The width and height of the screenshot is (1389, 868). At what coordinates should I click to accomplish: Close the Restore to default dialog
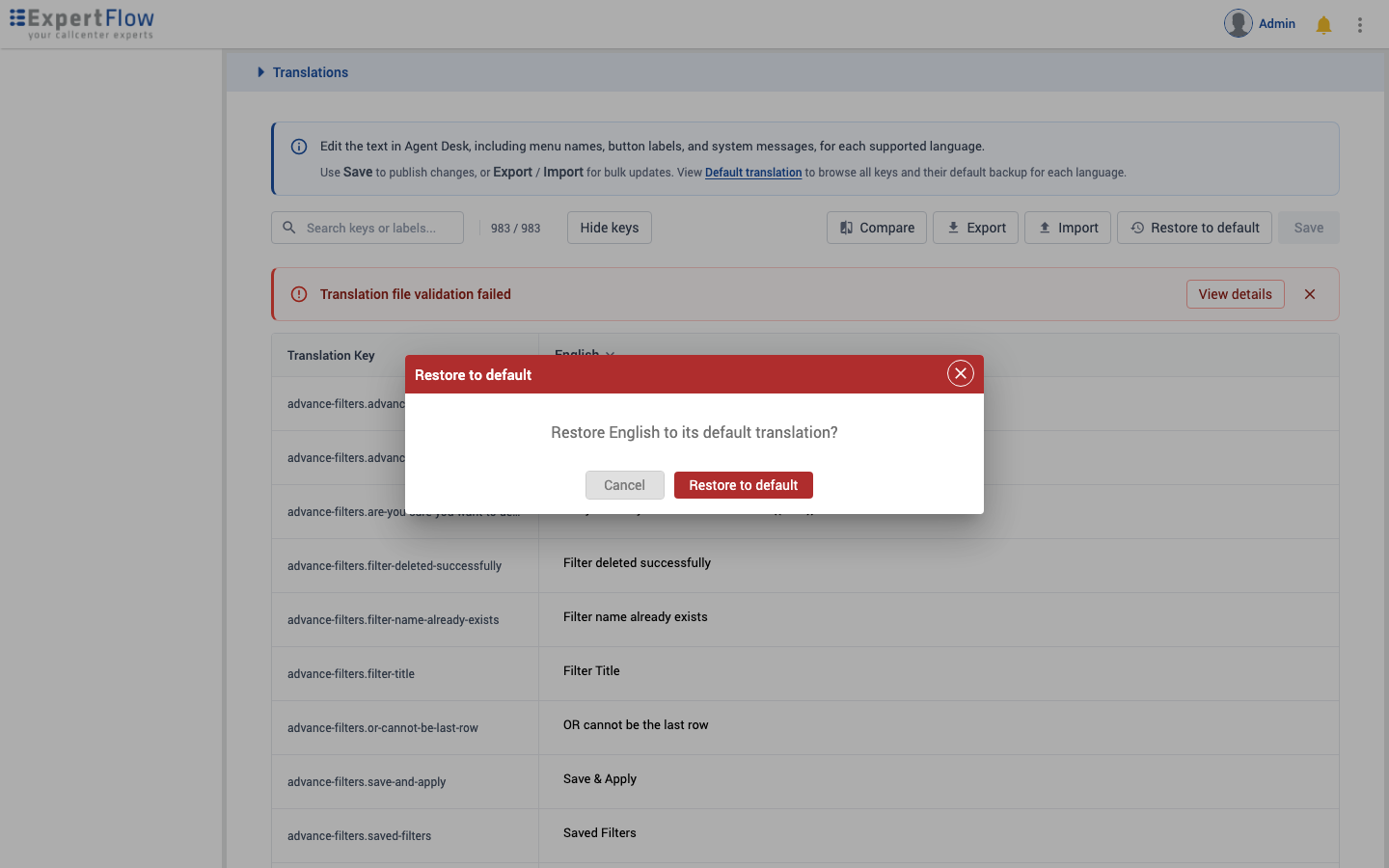point(961,373)
